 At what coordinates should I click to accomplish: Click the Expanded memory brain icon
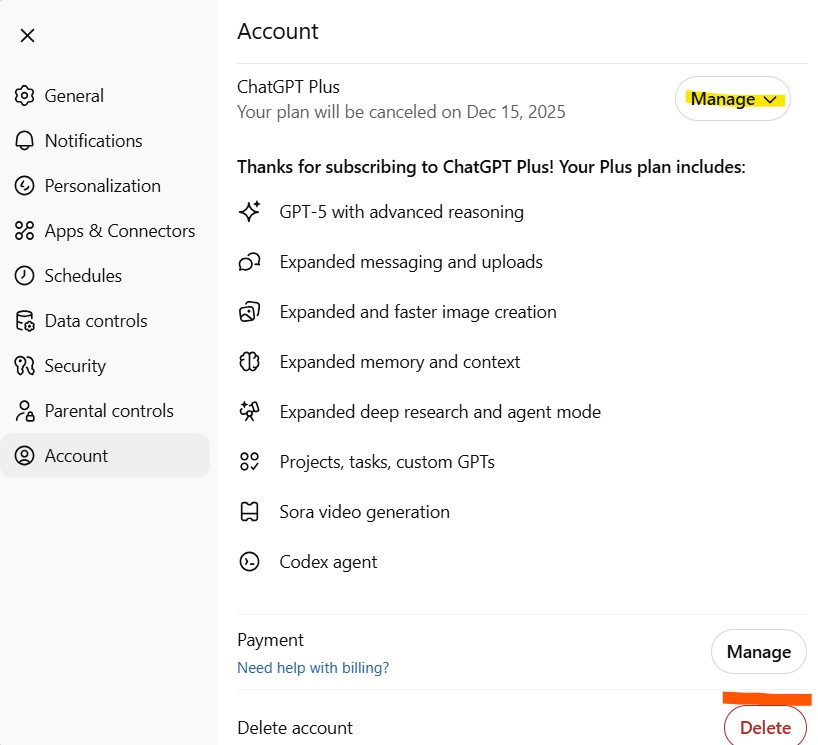tap(249, 362)
